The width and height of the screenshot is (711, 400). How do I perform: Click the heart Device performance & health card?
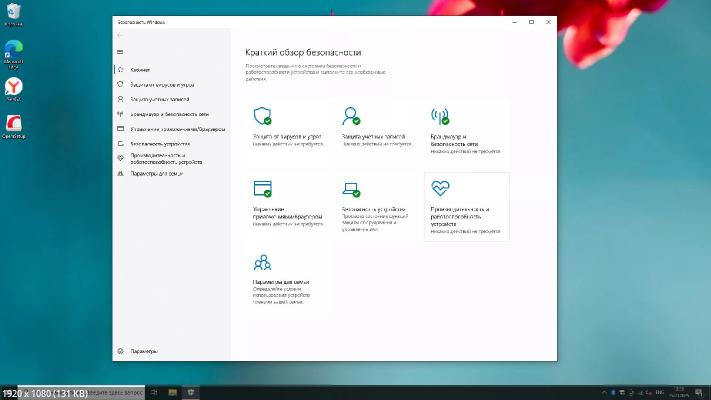(x=467, y=207)
